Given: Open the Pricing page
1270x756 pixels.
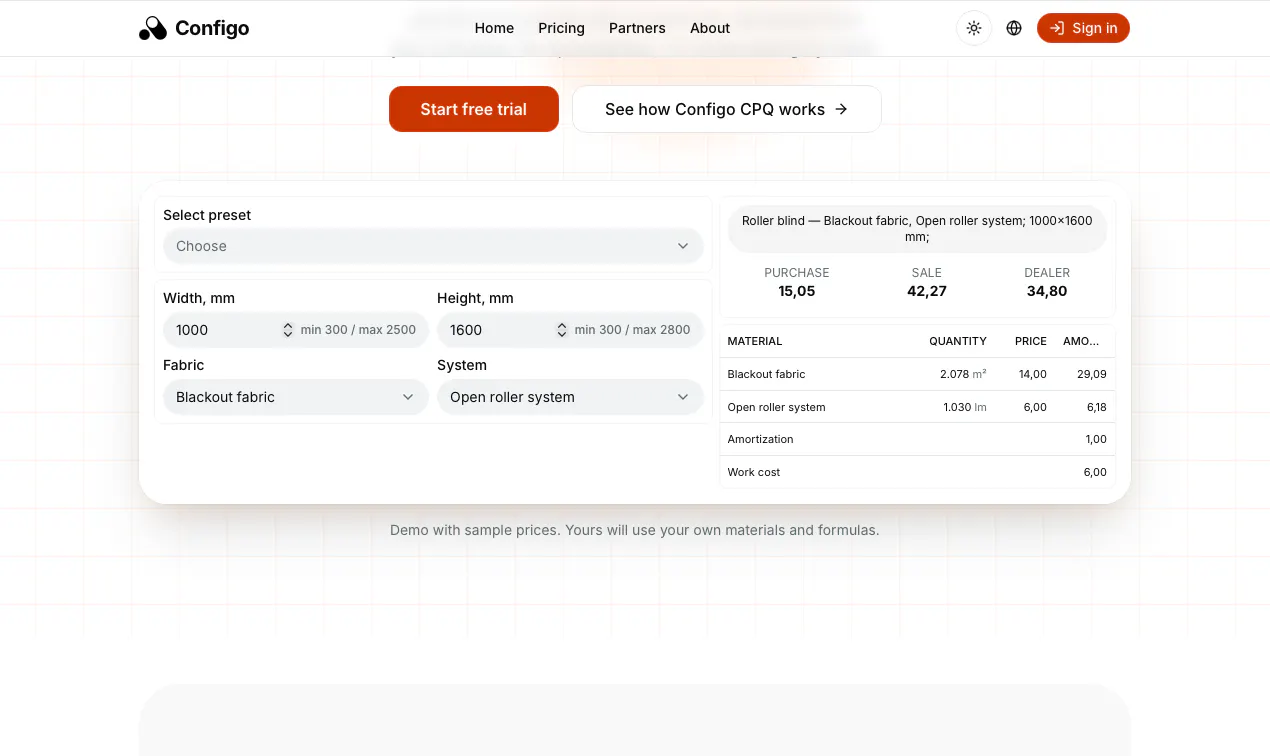Looking at the screenshot, I should 561,28.
